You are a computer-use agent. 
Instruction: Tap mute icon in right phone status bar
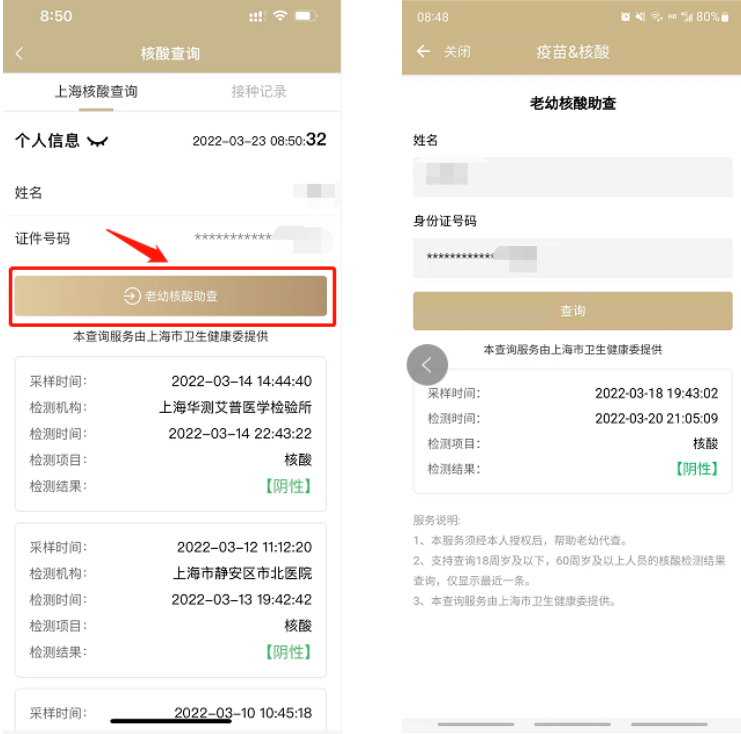640,17
